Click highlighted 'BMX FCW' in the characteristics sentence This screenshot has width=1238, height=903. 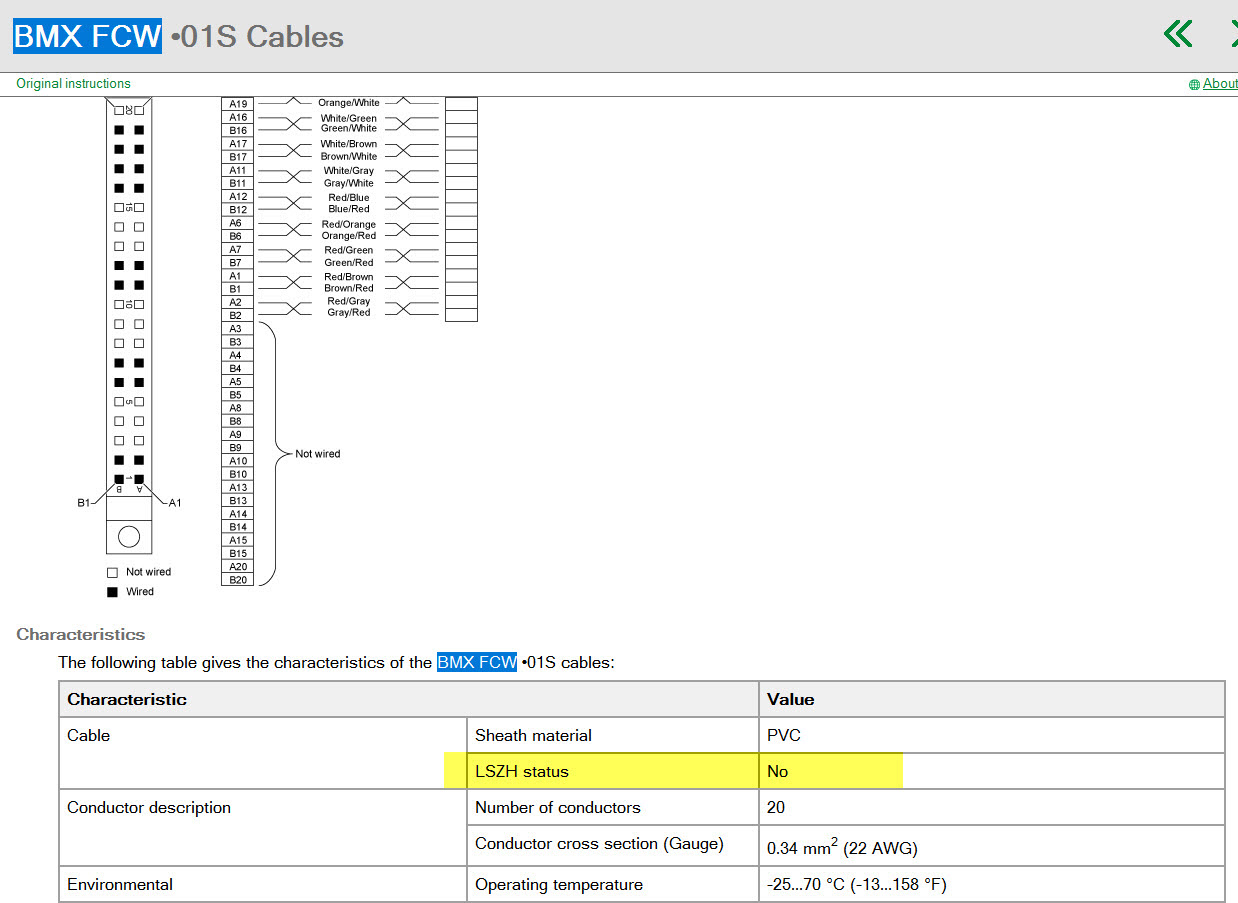pos(477,662)
